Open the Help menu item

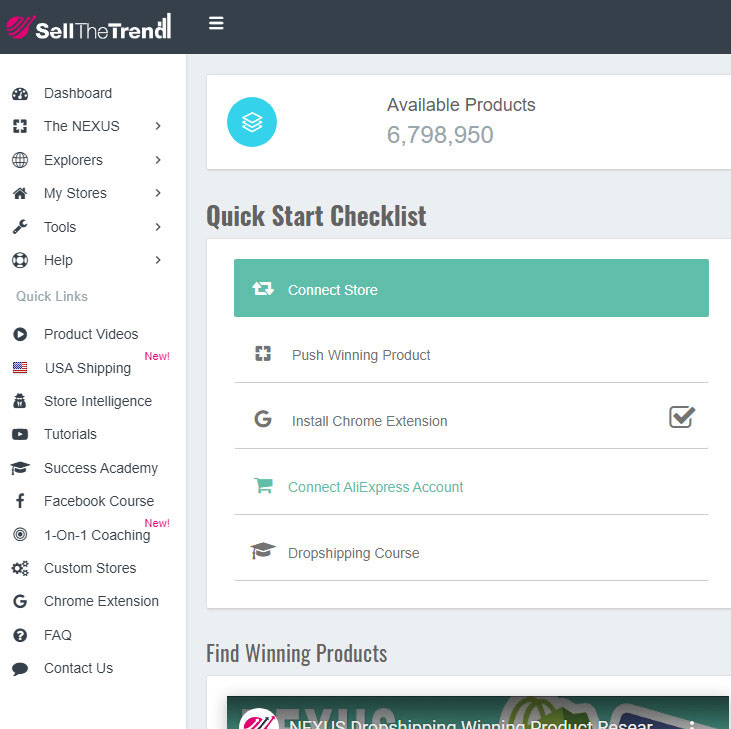coord(58,260)
